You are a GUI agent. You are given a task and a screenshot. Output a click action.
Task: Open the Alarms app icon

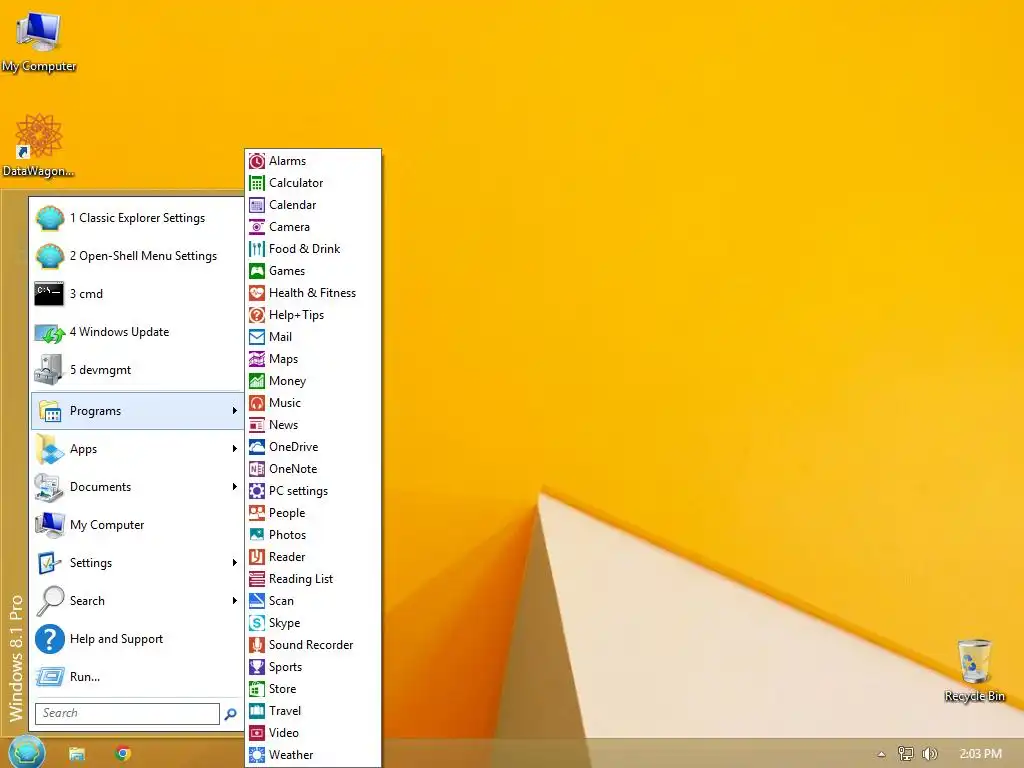pyautogui.click(x=257, y=161)
